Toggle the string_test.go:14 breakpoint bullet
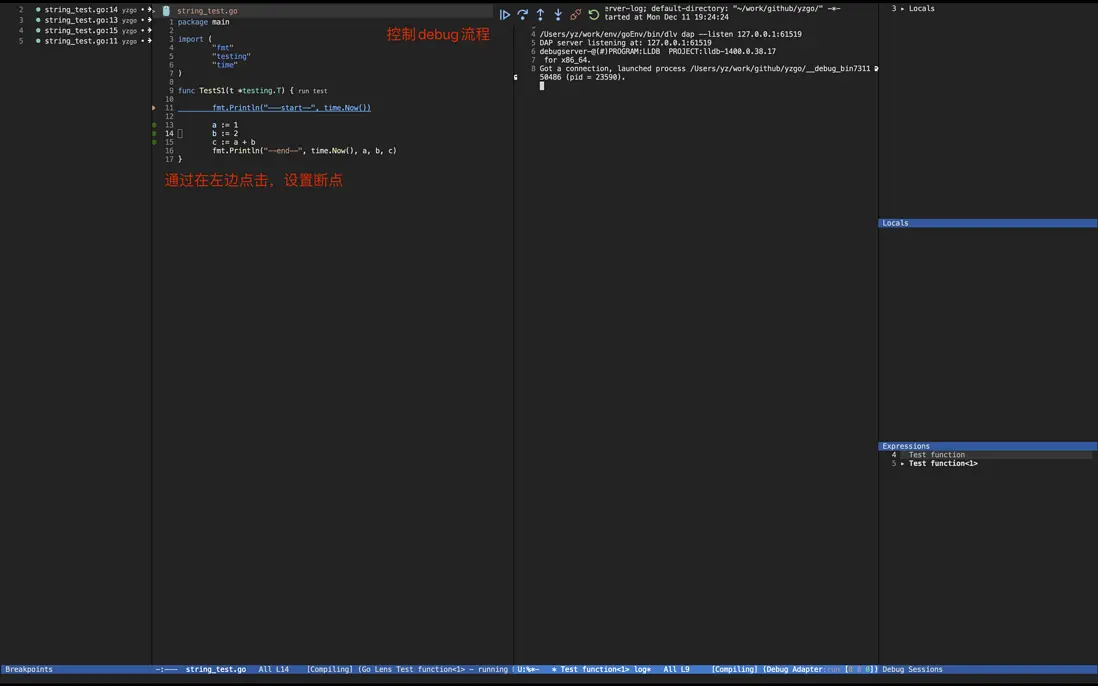Screen dimensions: 1098x686 point(38,10)
